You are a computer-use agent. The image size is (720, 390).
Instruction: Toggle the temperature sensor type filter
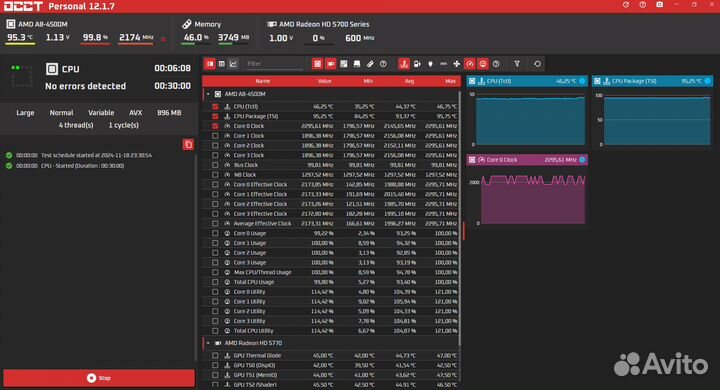(x=404, y=64)
